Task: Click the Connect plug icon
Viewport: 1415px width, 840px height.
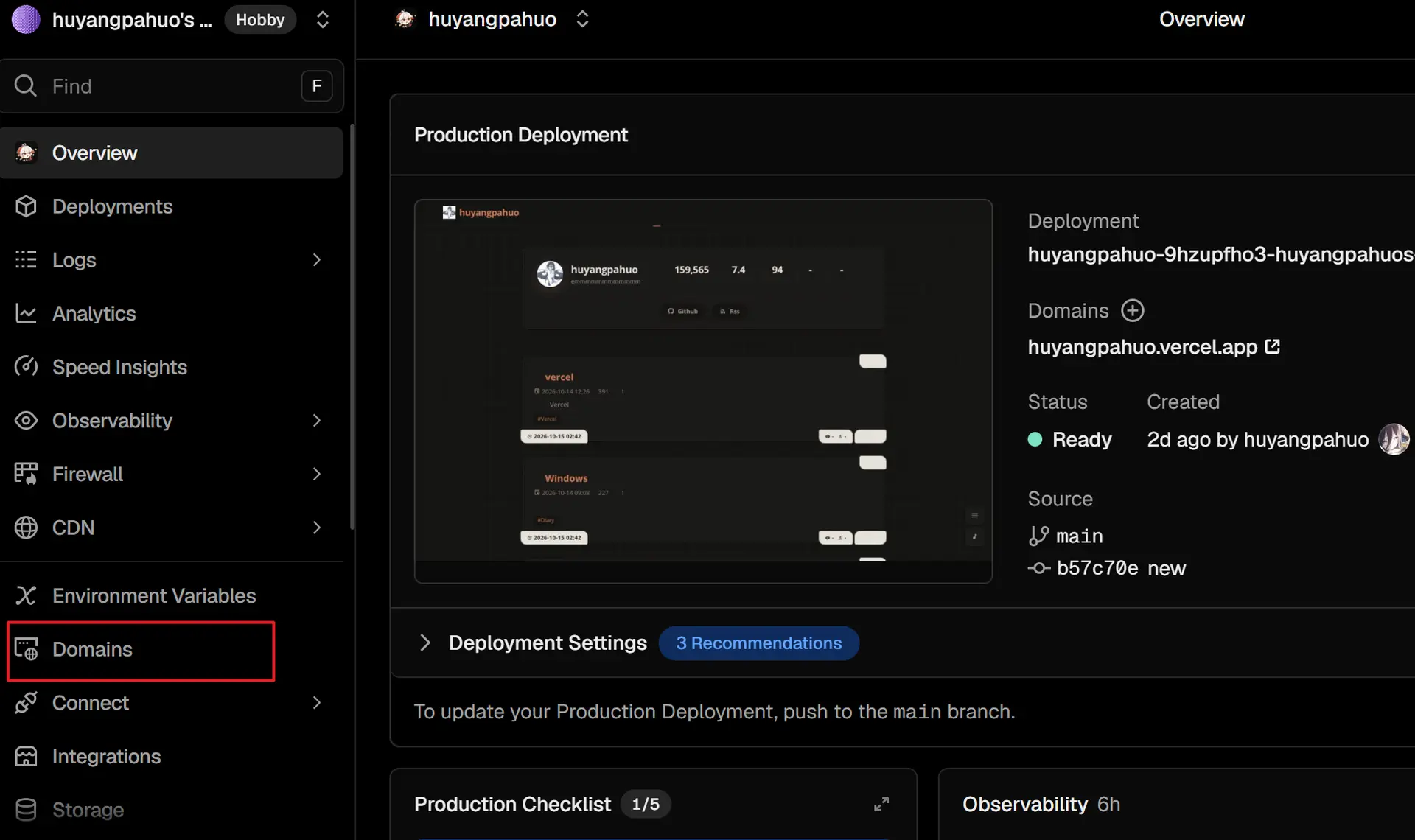Action: [26, 703]
